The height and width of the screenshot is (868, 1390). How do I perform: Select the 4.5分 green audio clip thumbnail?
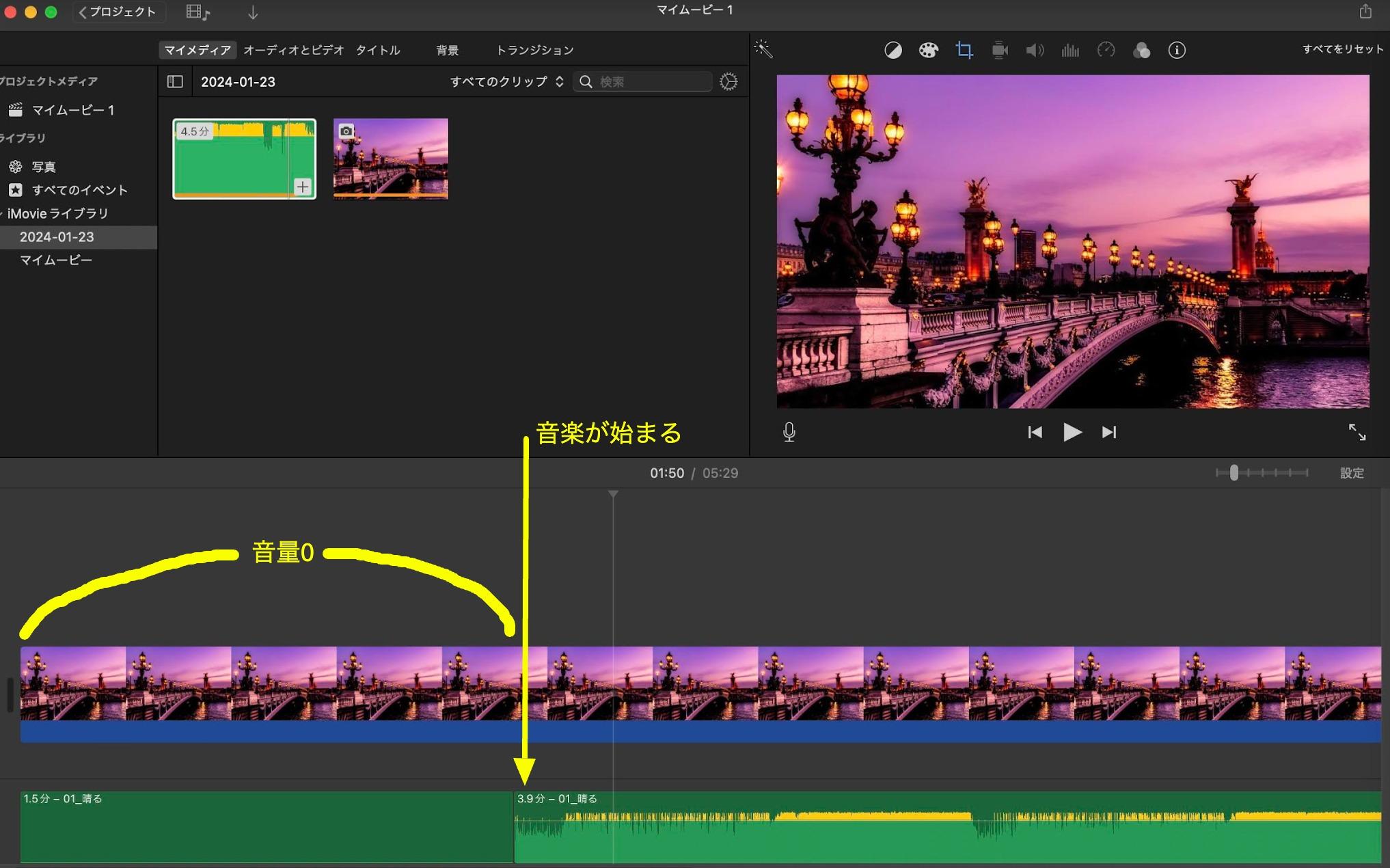point(244,159)
